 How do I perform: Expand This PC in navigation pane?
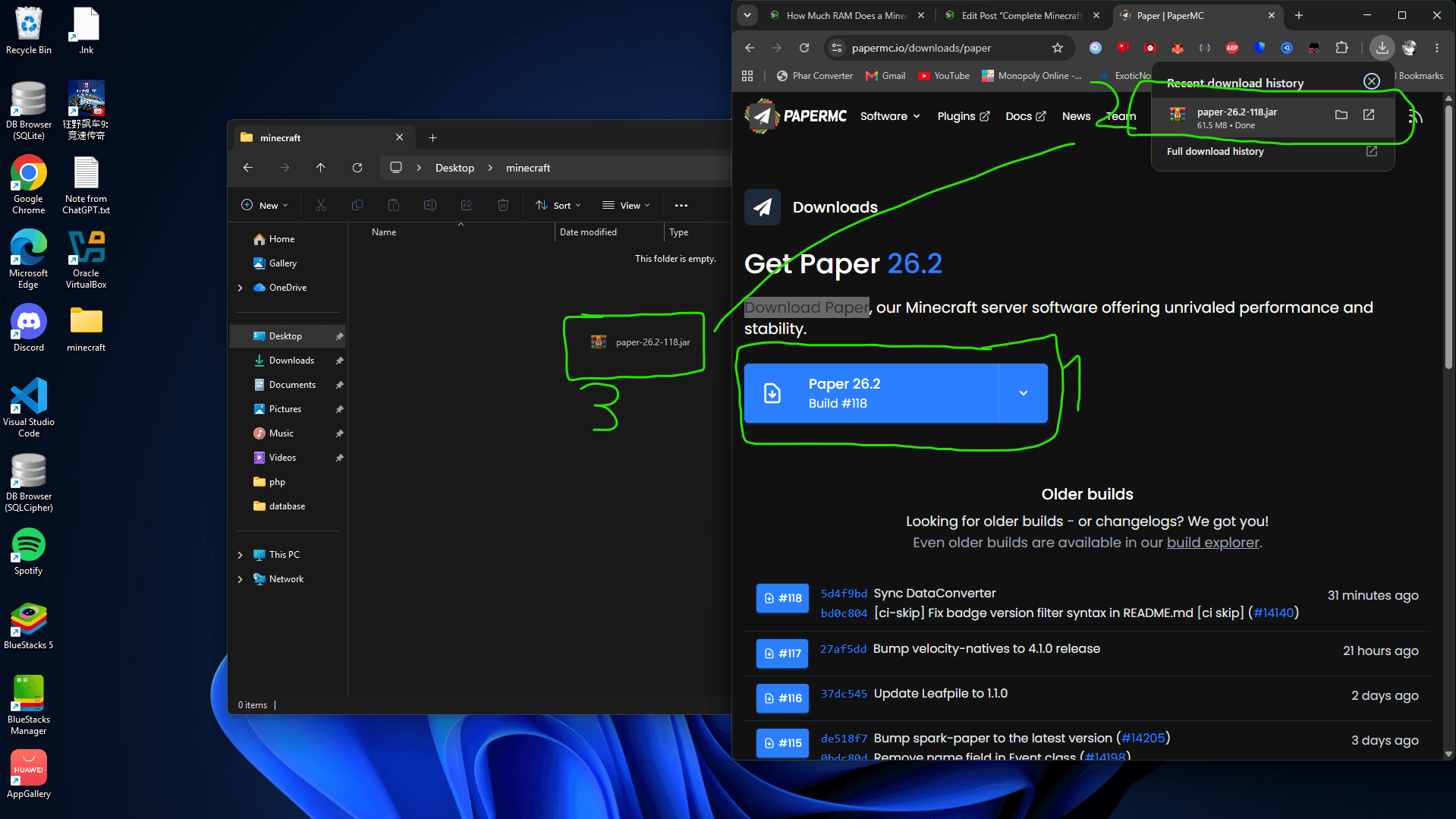tap(241, 555)
